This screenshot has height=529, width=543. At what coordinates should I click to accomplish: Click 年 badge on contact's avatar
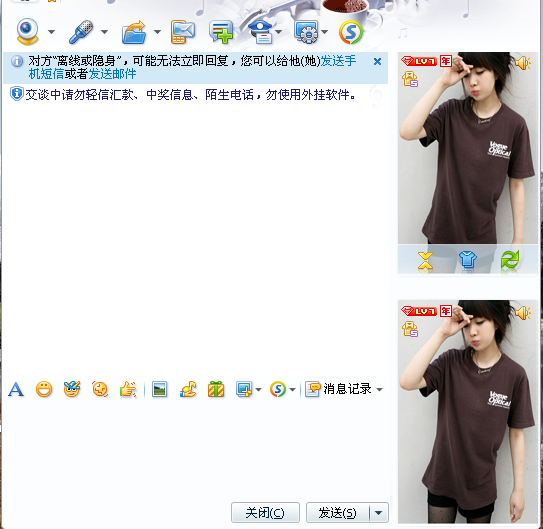(446, 61)
